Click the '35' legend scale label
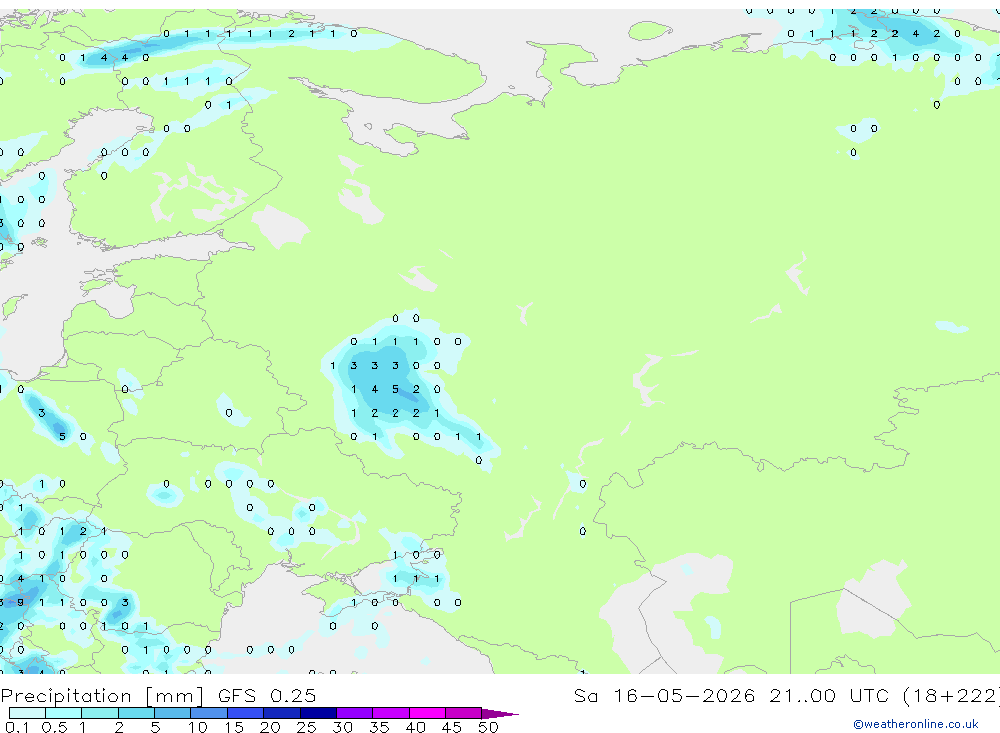Screen dimensions: 1000x733 click(x=379, y=727)
